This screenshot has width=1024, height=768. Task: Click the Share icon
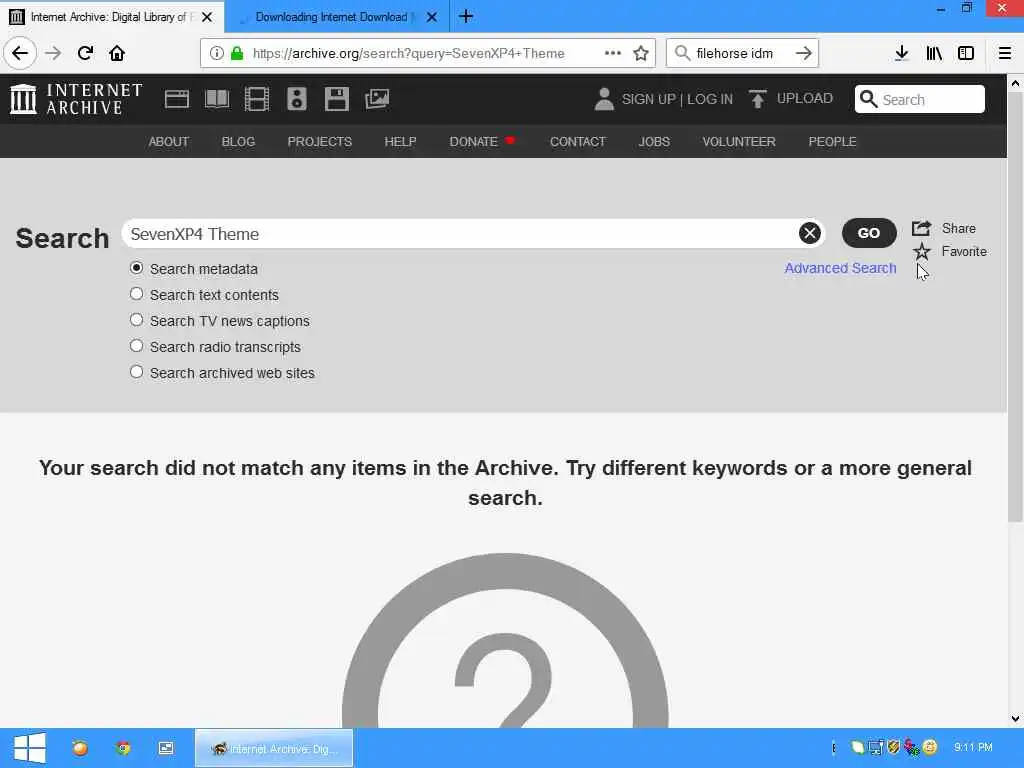click(x=921, y=228)
